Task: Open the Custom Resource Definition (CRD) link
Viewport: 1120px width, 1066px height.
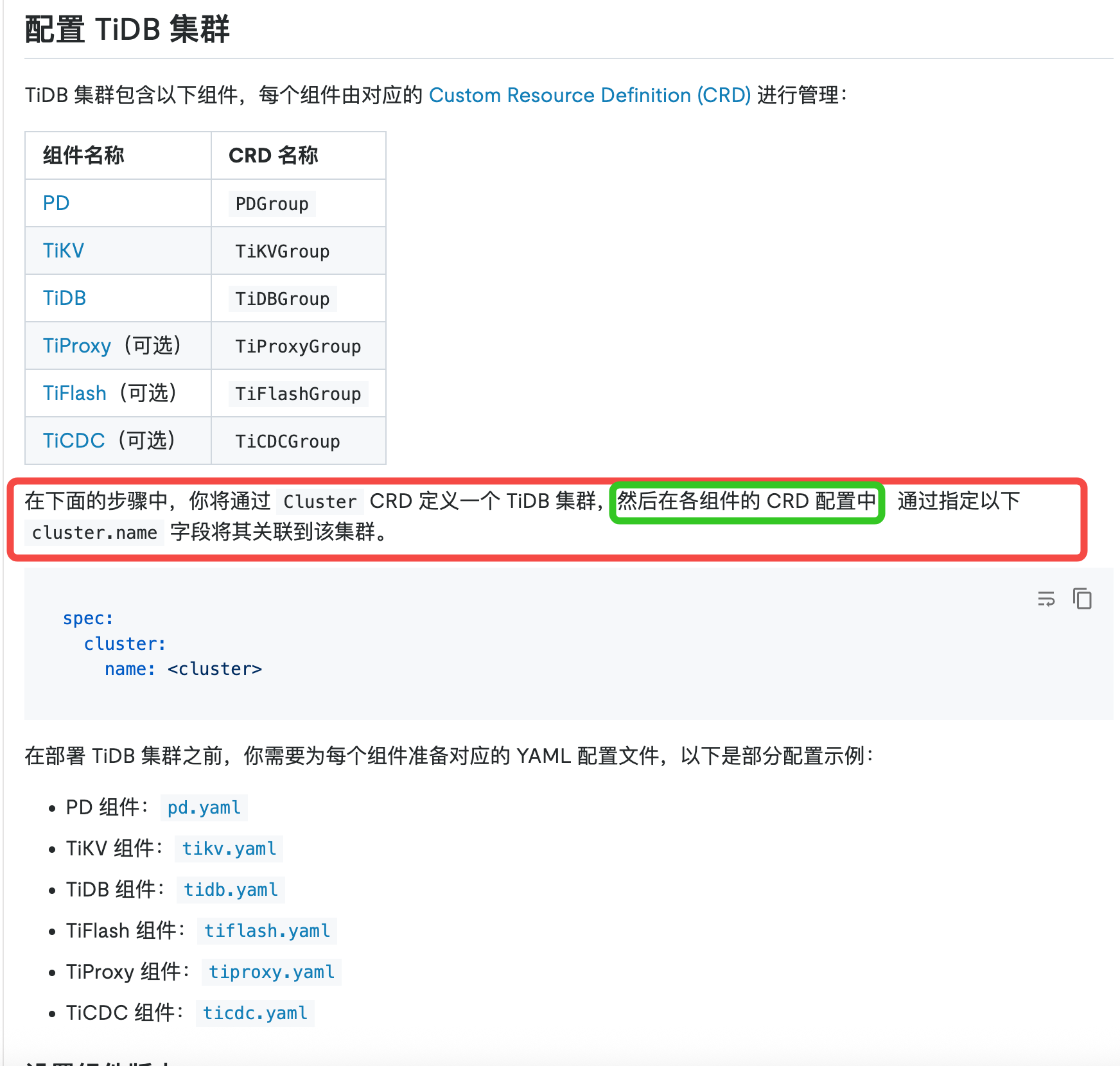Action: pyautogui.click(x=589, y=95)
